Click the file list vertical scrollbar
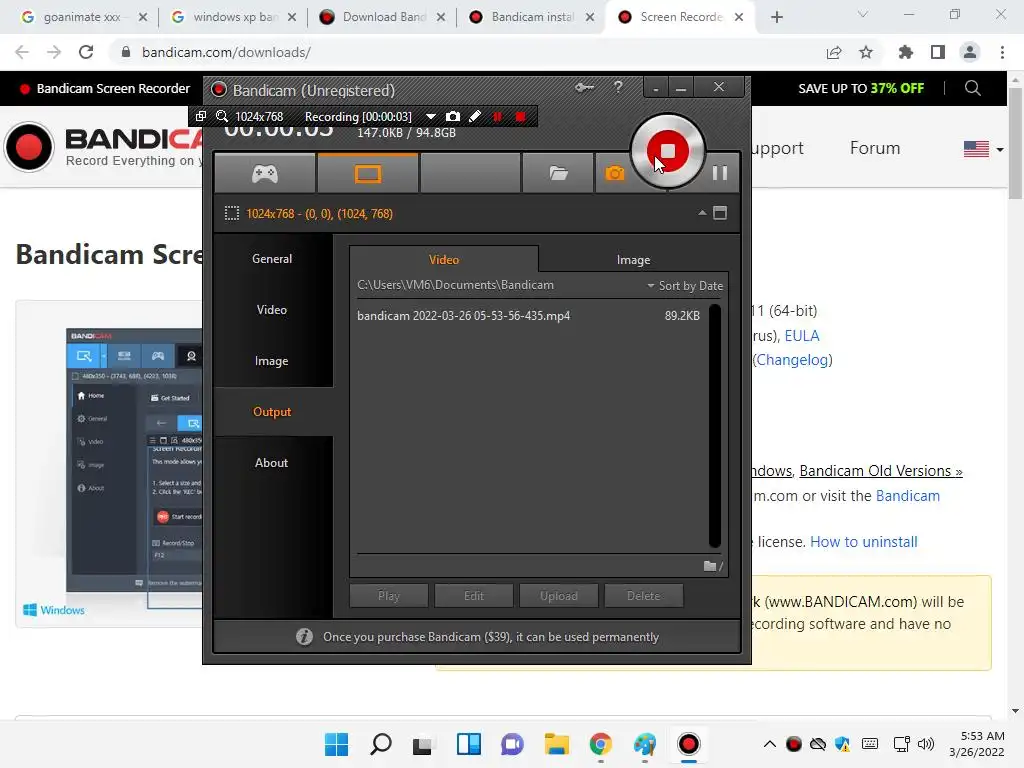 [x=715, y=426]
